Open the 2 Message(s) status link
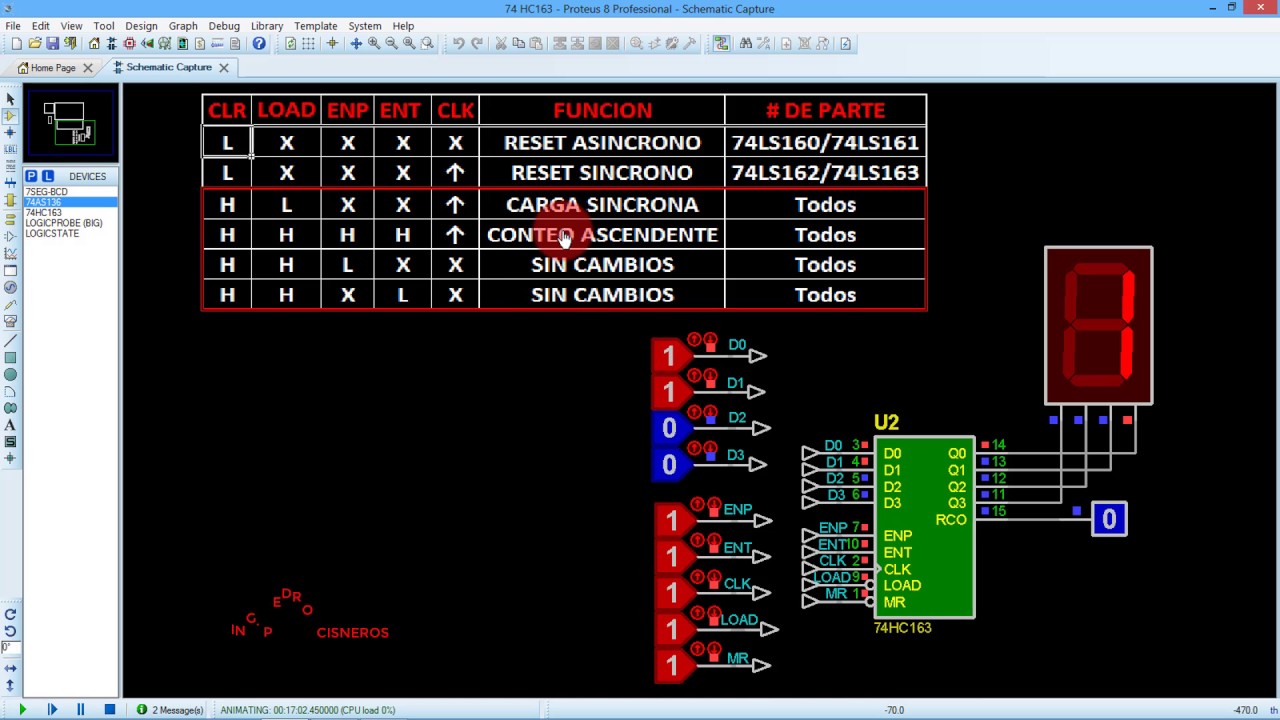 [171, 710]
